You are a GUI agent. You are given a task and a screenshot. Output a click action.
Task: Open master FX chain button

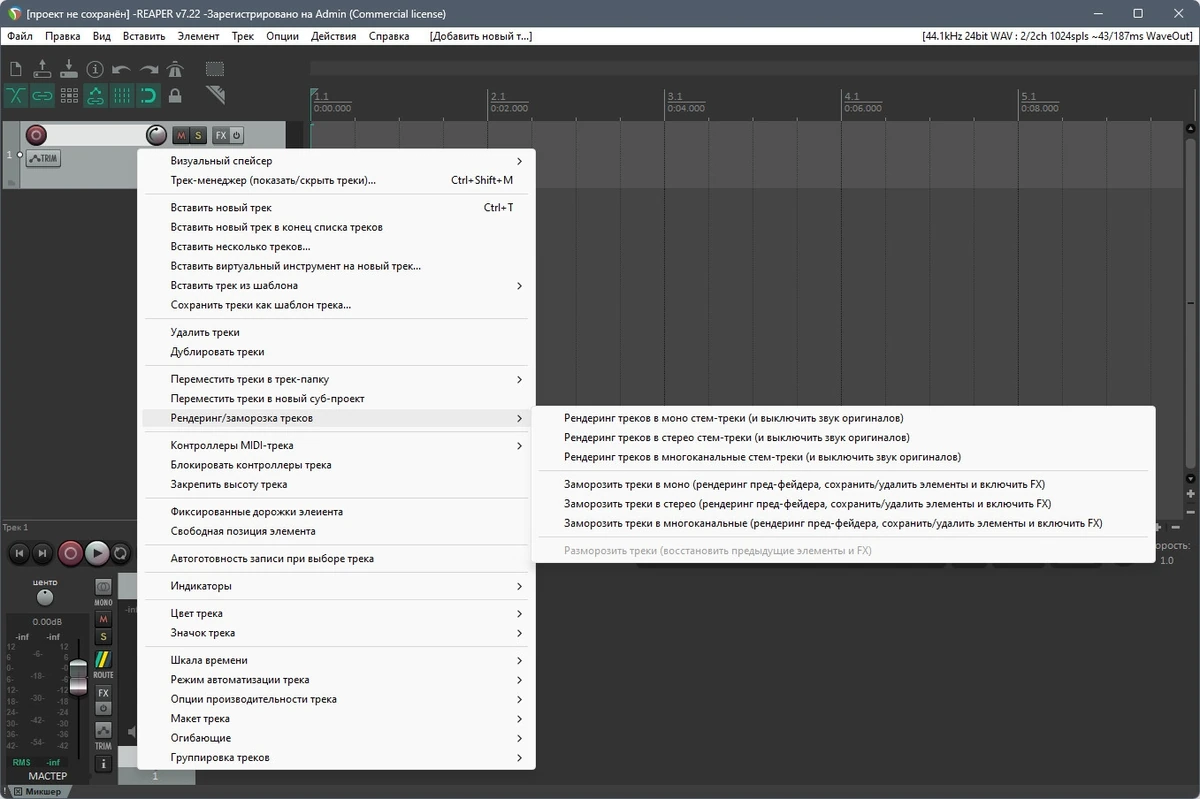tap(103, 692)
